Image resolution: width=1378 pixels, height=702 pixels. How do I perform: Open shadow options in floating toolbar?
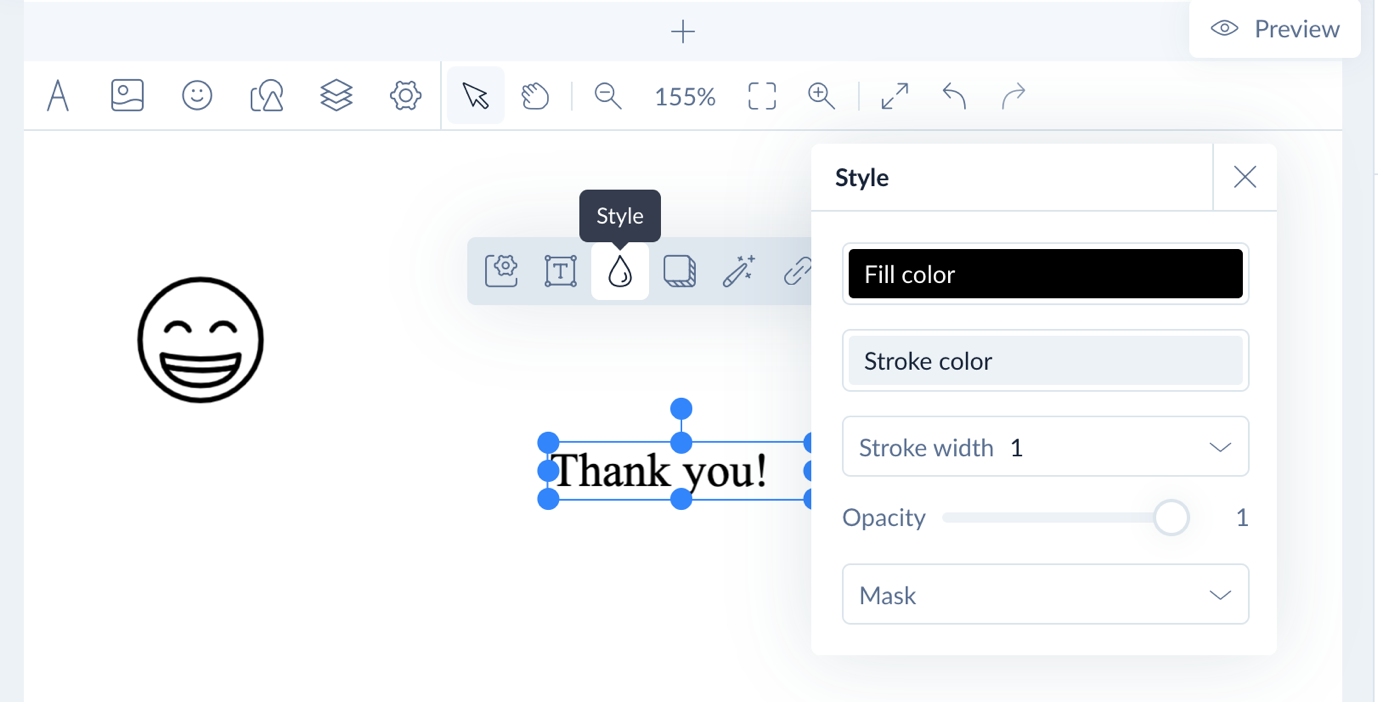click(x=680, y=271)
